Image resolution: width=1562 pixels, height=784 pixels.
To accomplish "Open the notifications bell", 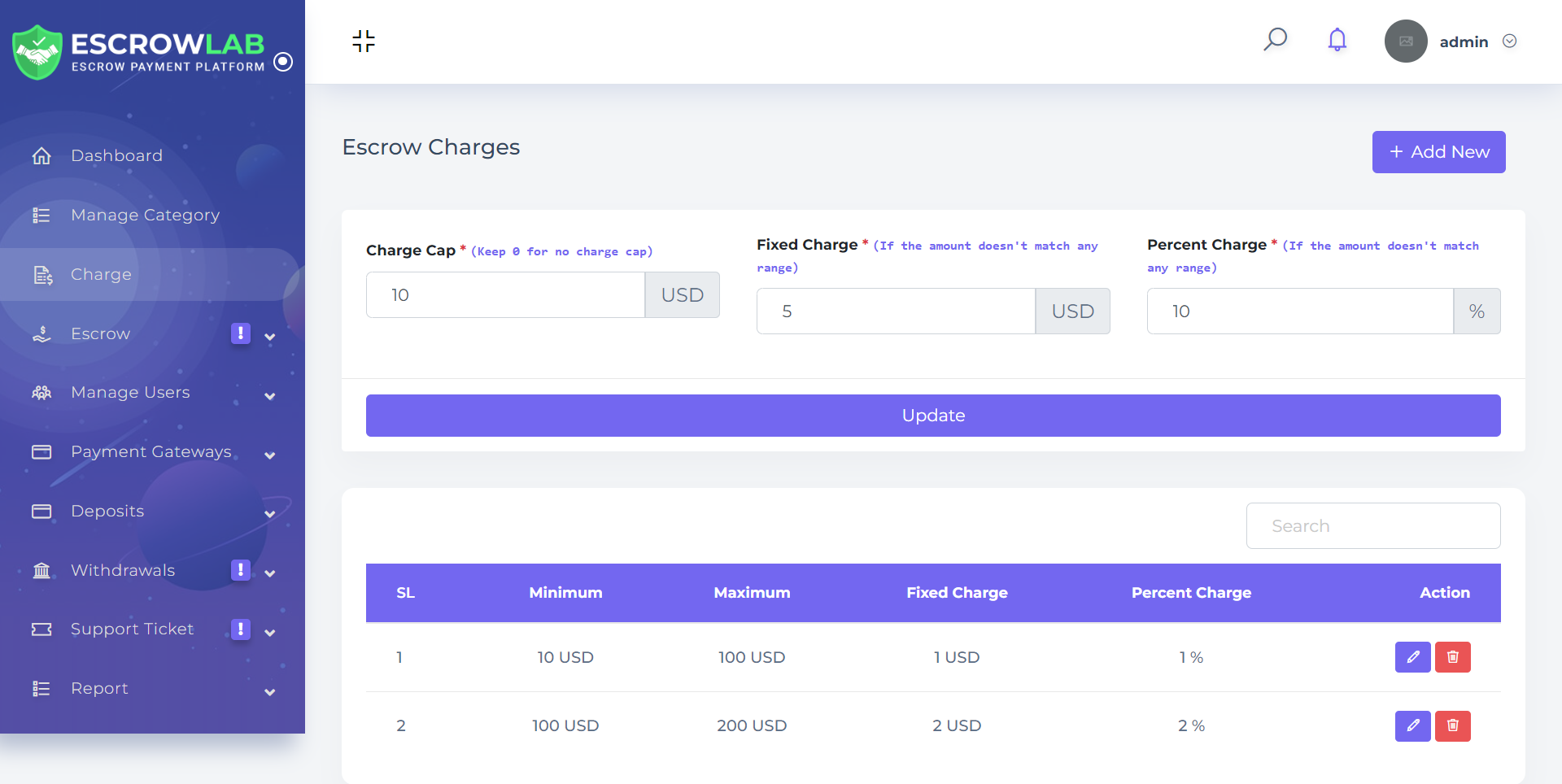I will pyautogui.click(x=1337, y=40).
